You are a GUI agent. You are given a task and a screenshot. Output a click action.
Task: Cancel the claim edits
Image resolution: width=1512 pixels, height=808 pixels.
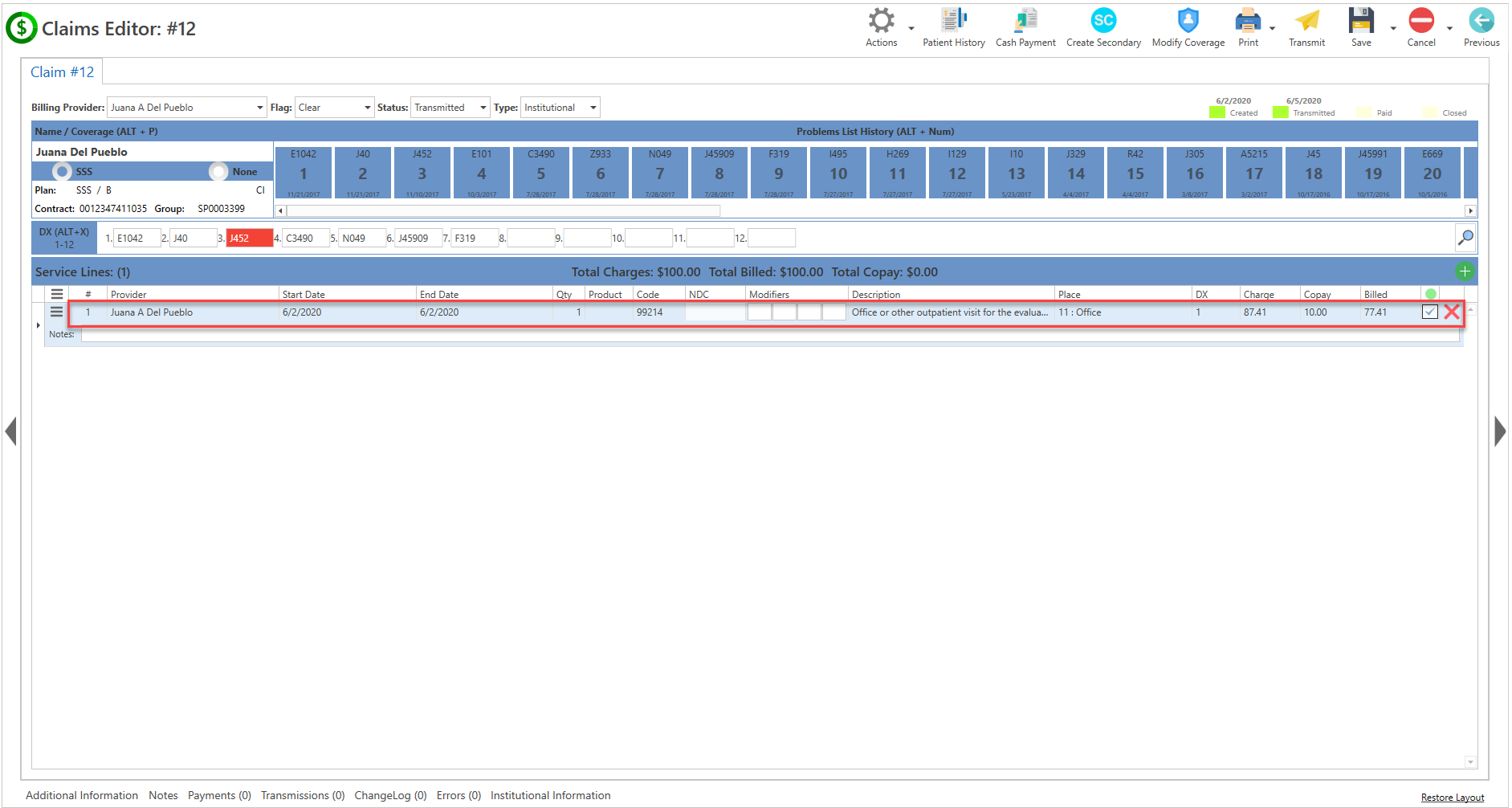[1421, 28]
